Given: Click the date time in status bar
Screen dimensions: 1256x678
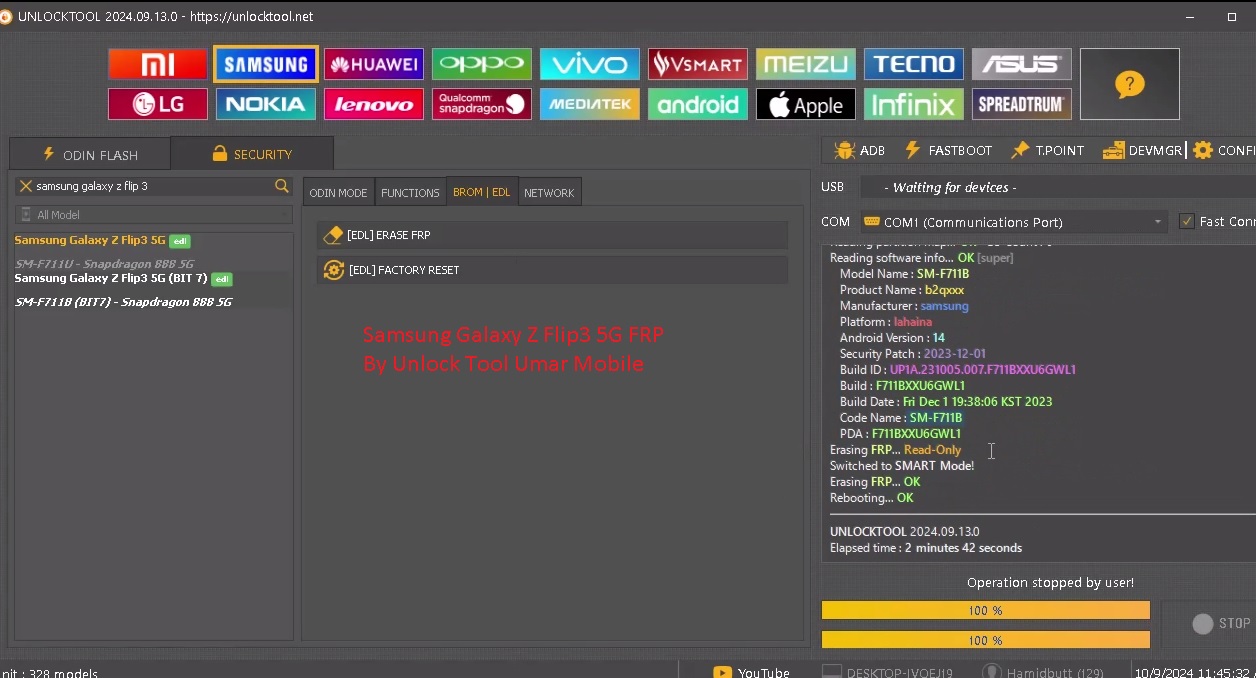Looking at the screenshot, I should (x=1193, y=673).
